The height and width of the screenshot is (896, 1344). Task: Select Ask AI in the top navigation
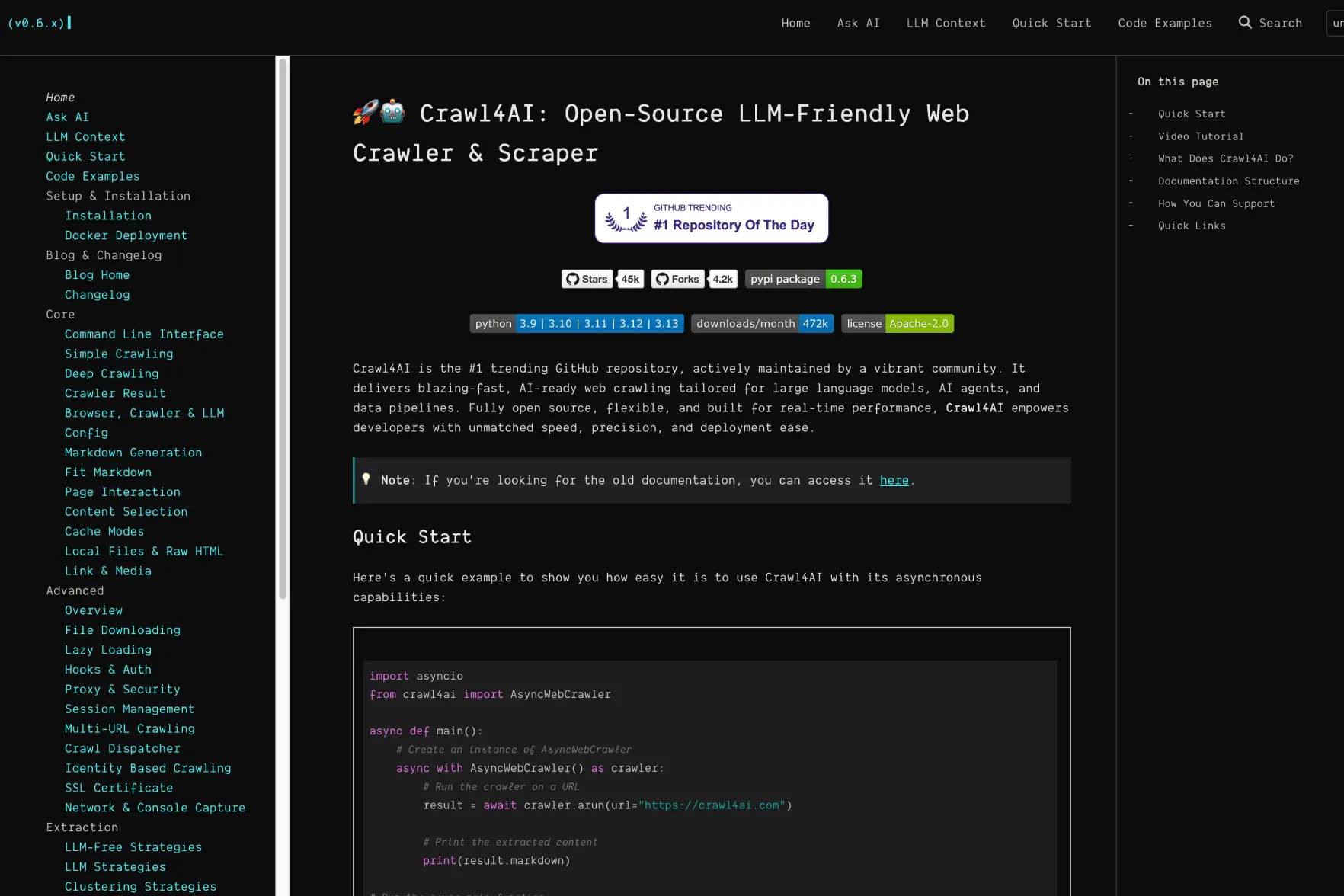pos(858,23)
